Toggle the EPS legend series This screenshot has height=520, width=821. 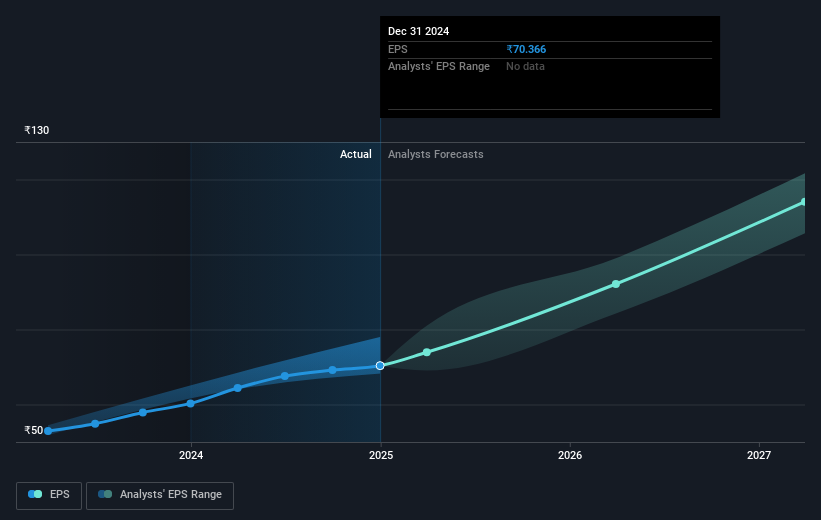click(49, 495)
